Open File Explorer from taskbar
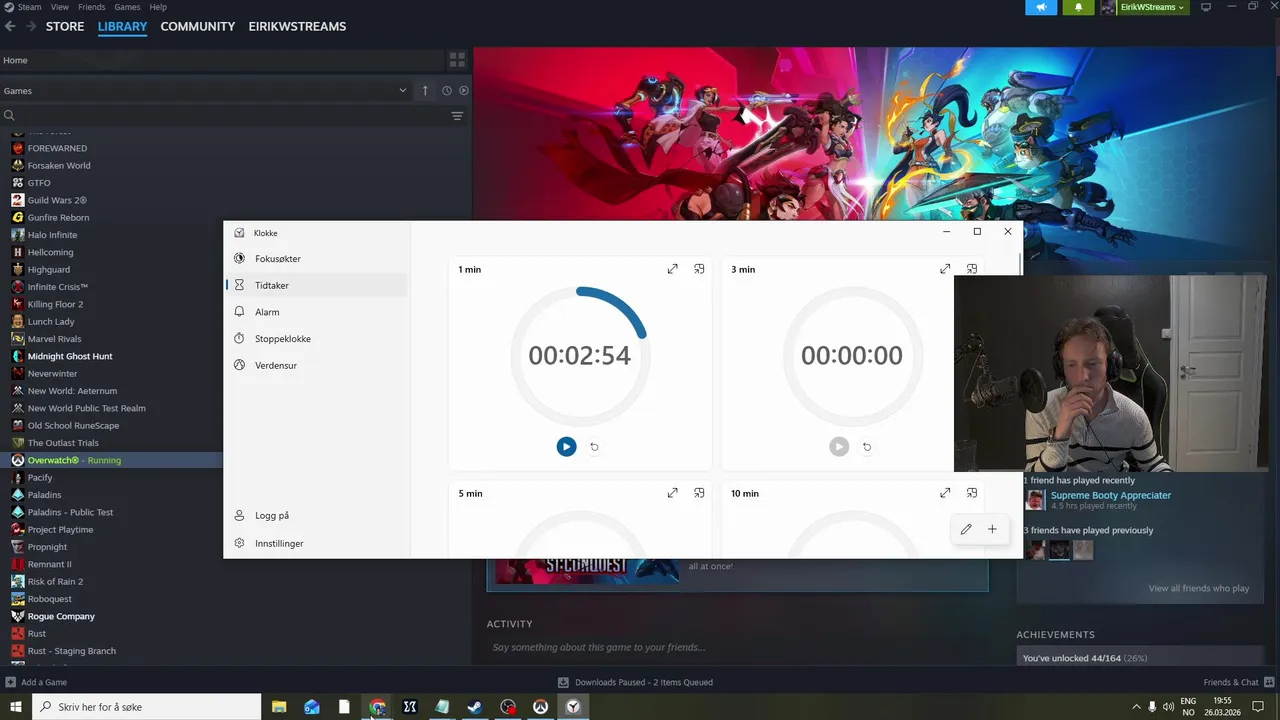 279,706
